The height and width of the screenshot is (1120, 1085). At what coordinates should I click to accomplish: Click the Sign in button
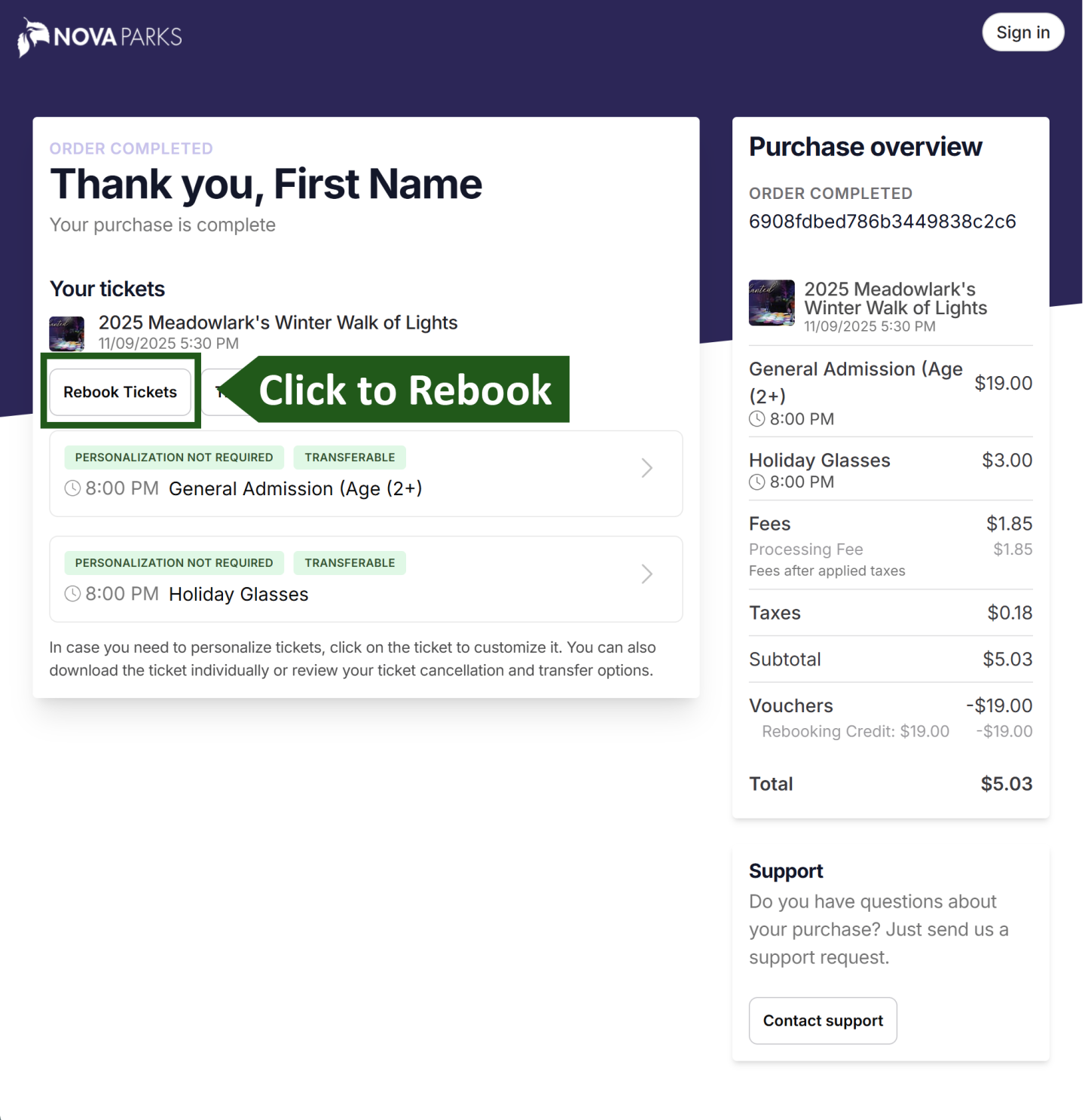coord(1022,32)
